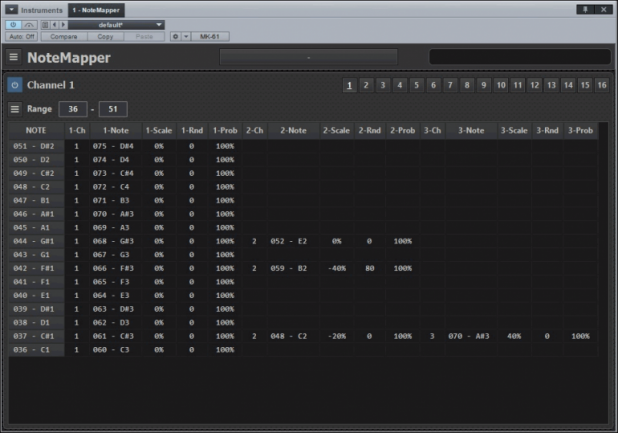Click the Compare button
Image resolution: width=618 pixels, height=433 pixels.
pos(64,36)
